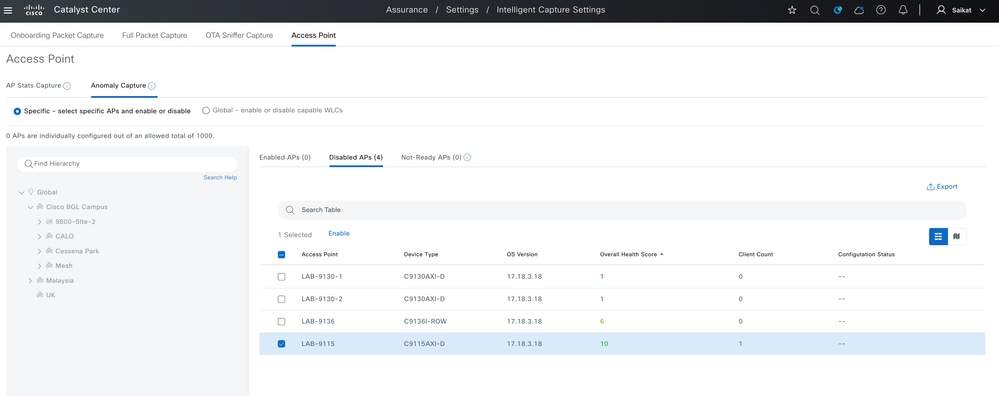Switch to list view icon

(938, 236)
